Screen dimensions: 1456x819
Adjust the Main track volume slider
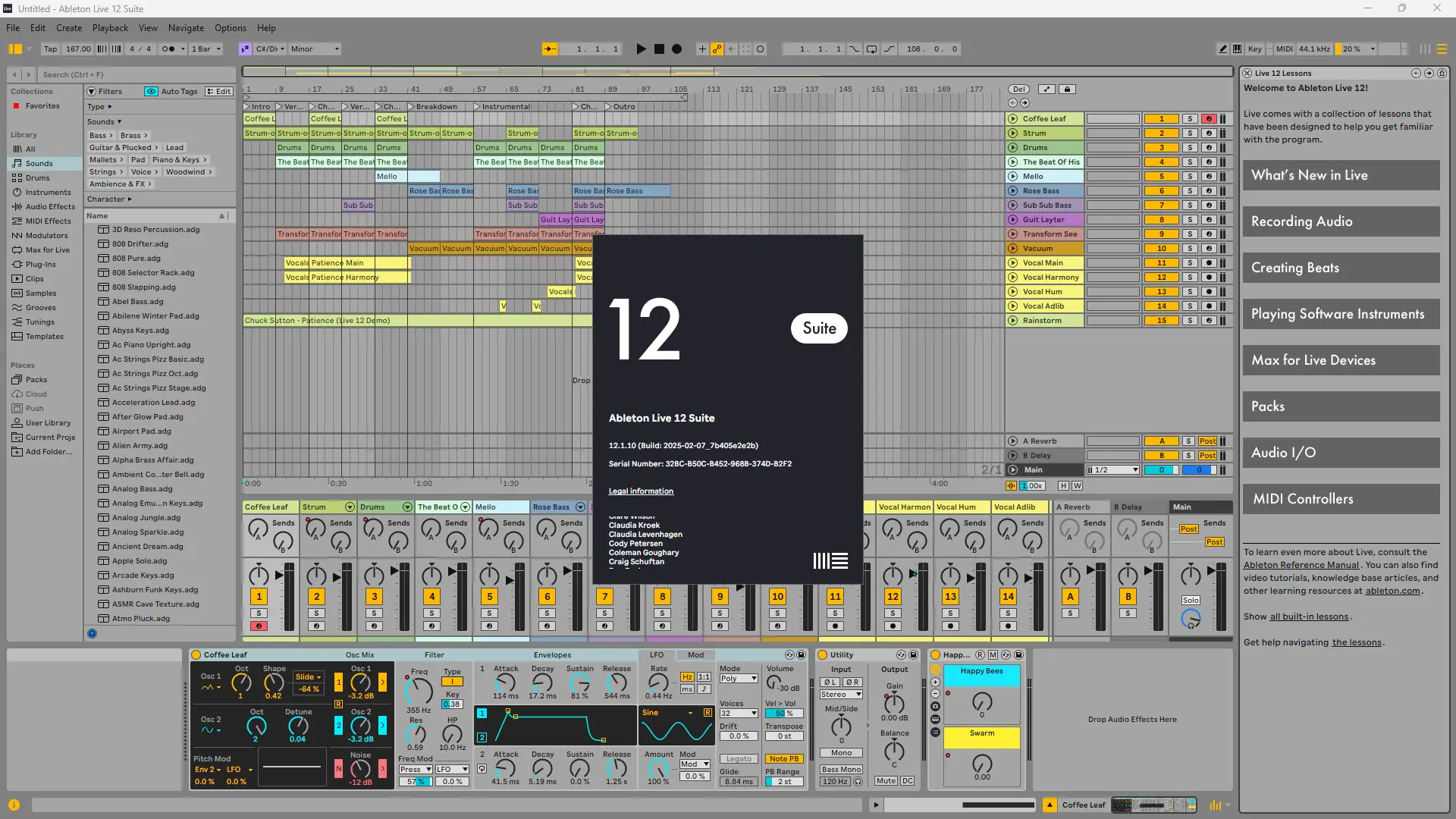(1161, 470)
